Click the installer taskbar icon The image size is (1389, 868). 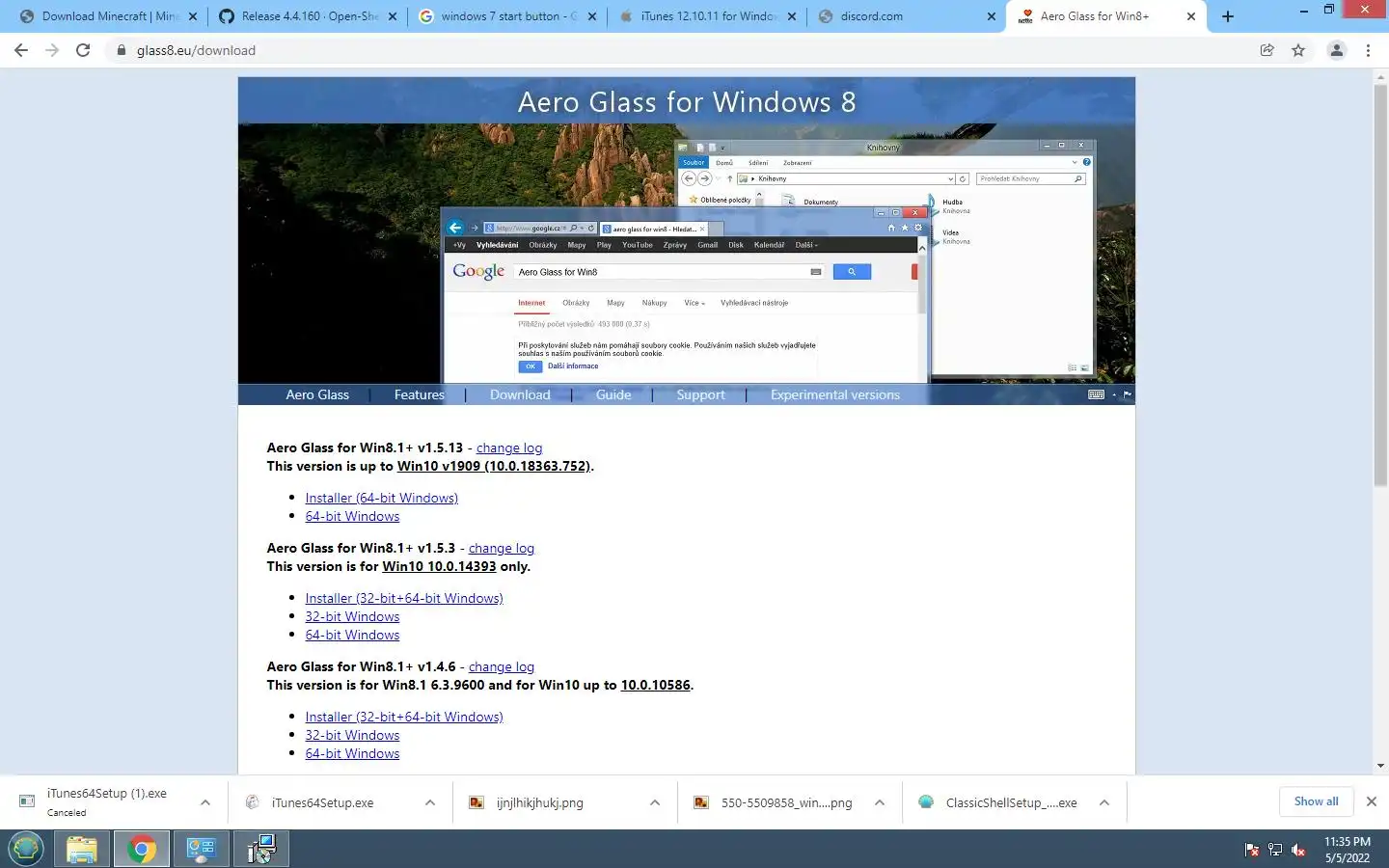(x=261, y=849)
